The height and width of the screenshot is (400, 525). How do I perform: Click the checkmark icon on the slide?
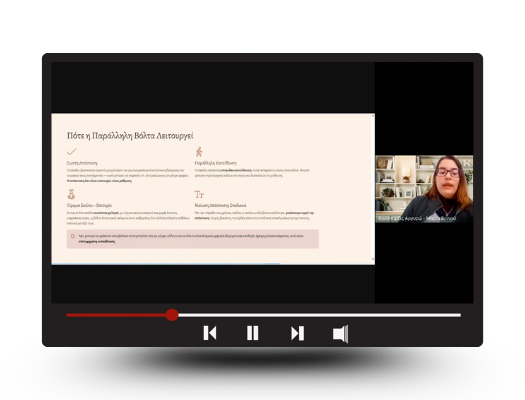pyautogui.click(x=71, y=152)
